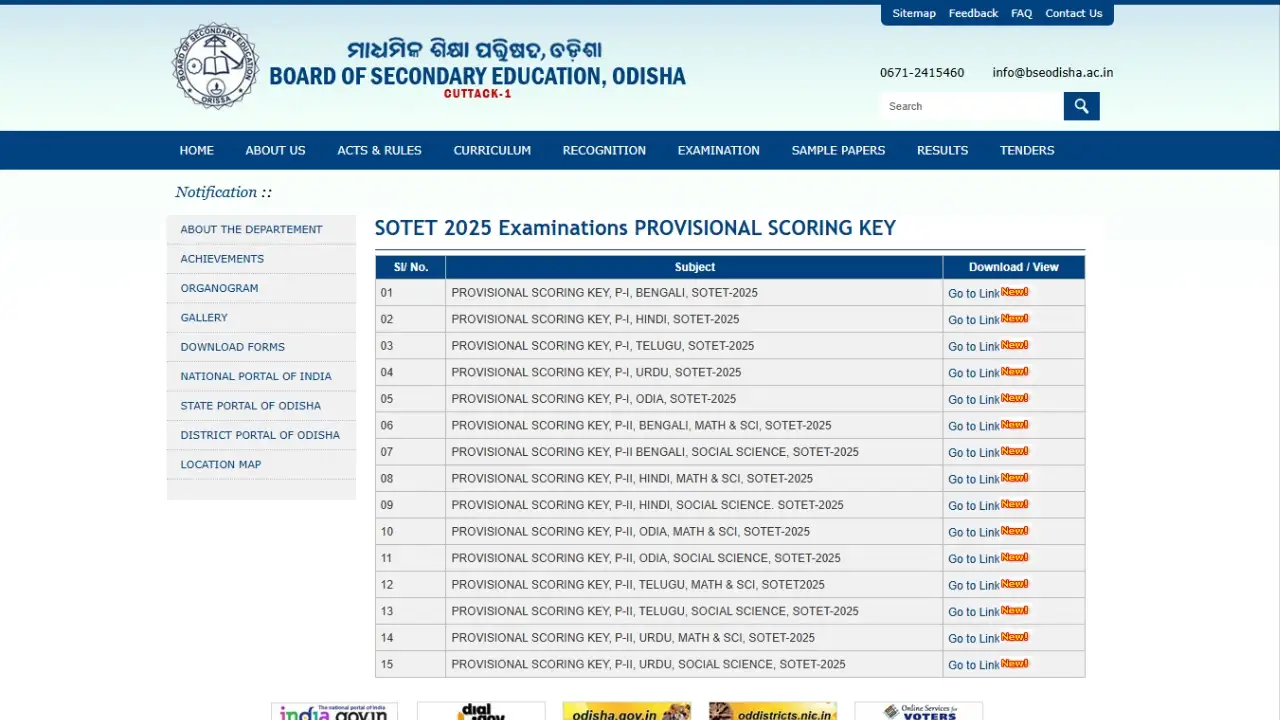Open Go to Link for P-II Urdu Social Science
Viewport: 1280px width, 720px height.
(x=973, y=665)
